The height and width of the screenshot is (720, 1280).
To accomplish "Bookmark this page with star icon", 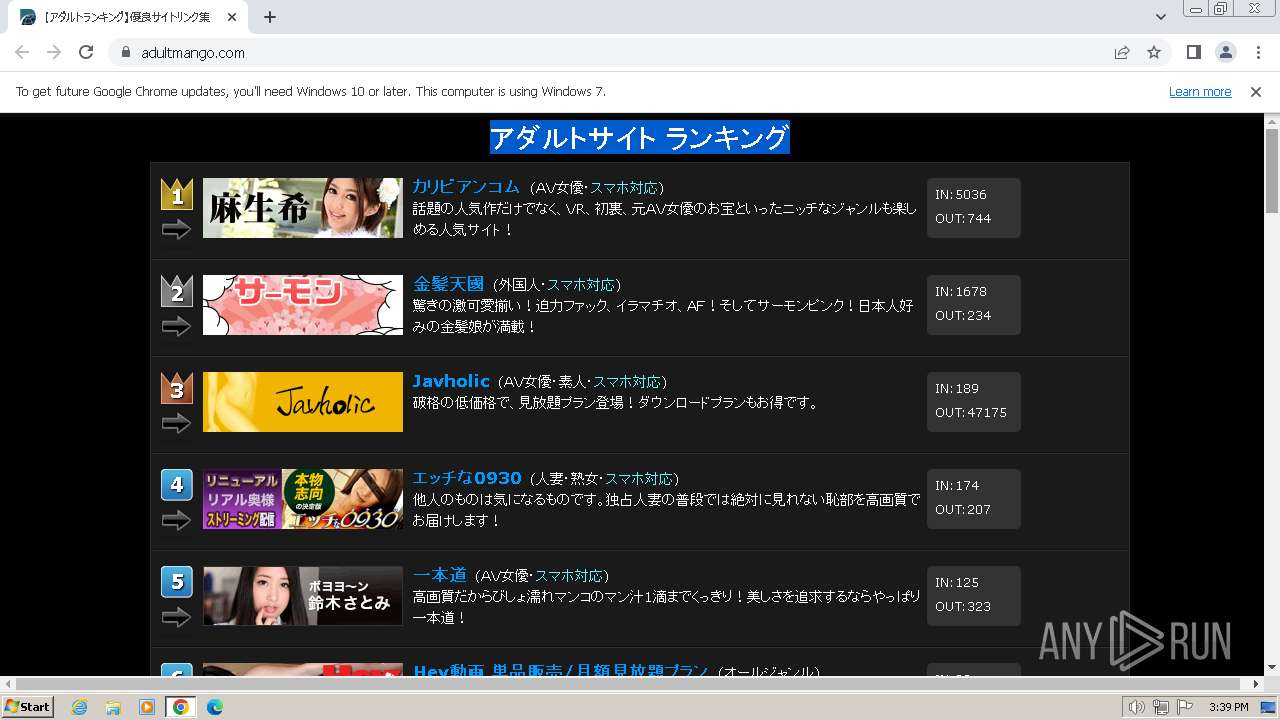I will point(1154,53).
